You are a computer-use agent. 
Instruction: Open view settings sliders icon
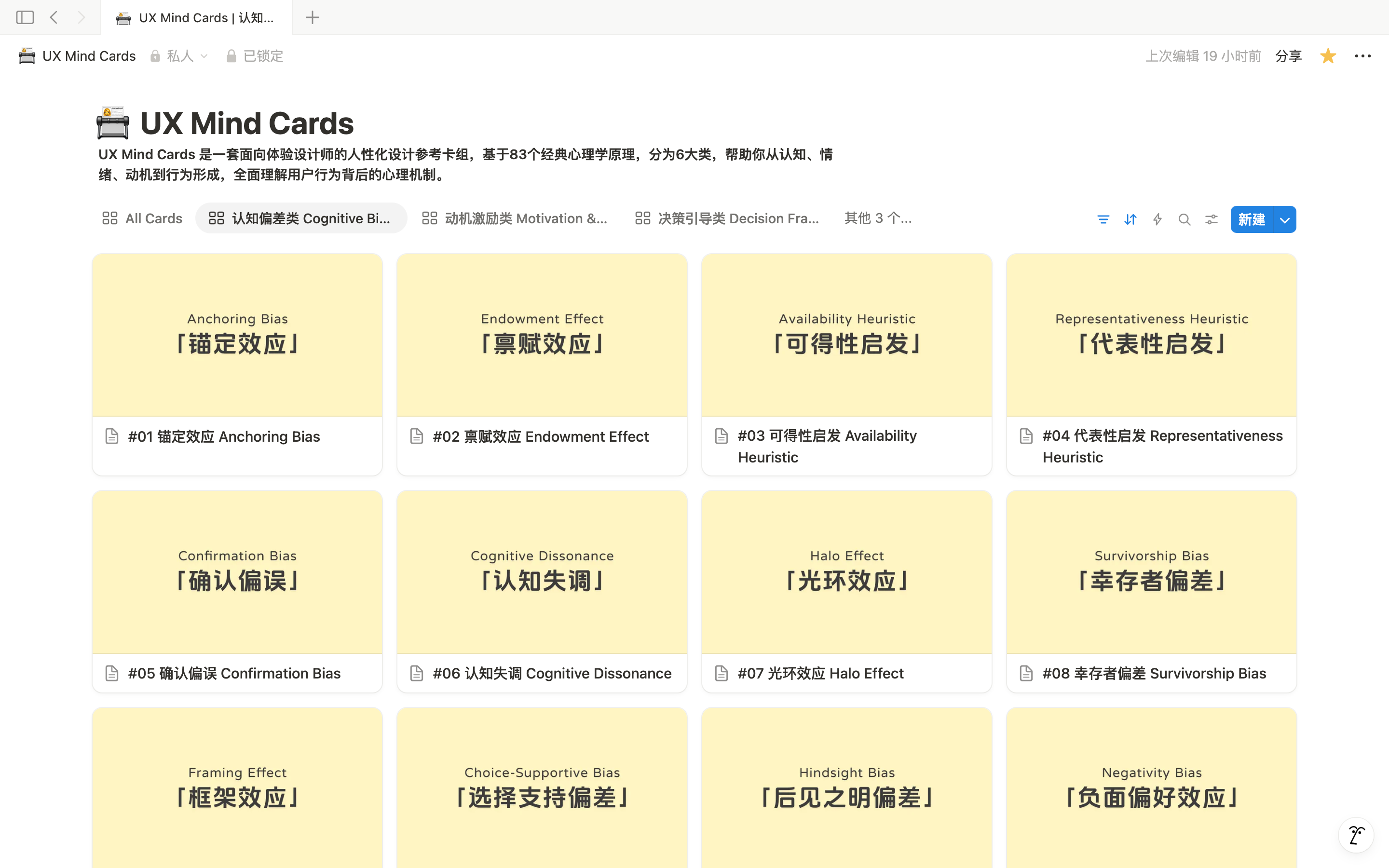point(1211,219)
